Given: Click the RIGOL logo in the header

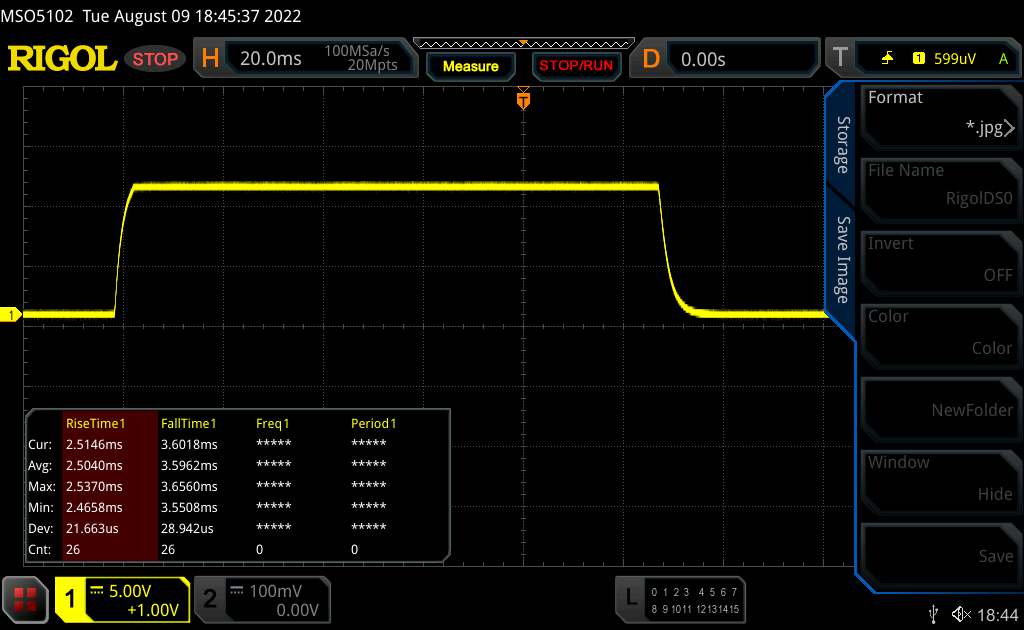Looking at the screenshot, I should point(62,59).
